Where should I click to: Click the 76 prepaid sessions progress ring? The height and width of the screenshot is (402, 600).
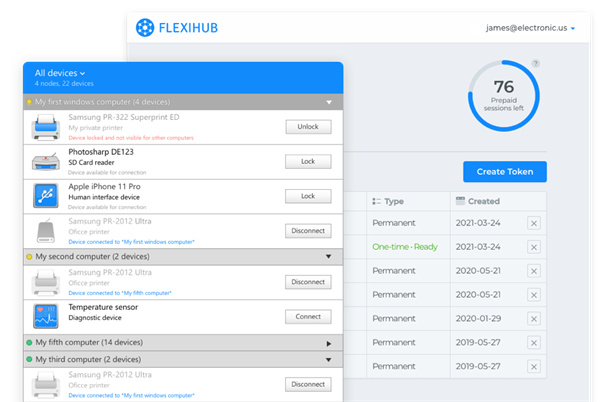503,96
